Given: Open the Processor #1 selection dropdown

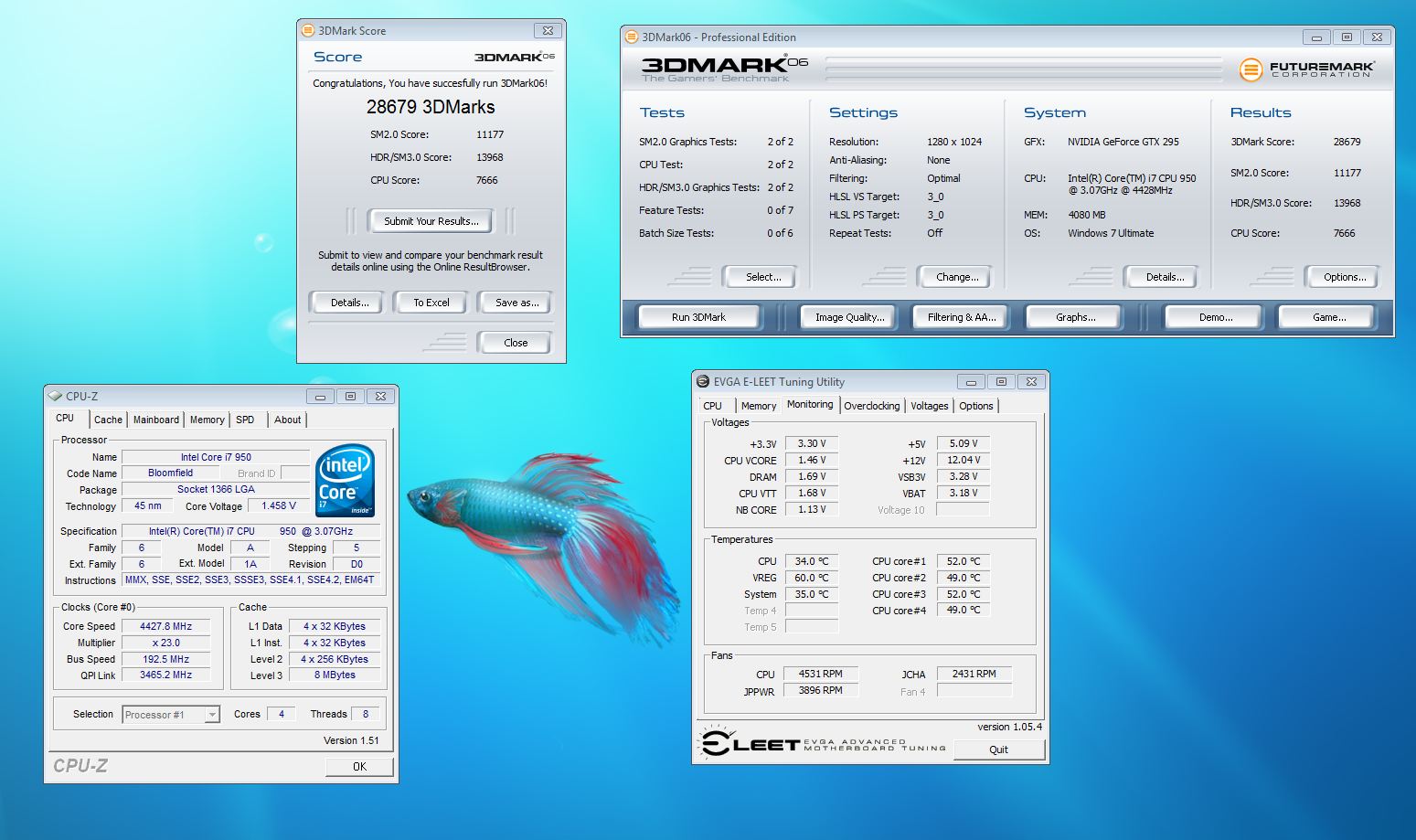Looking at the screenshot, I should pyautogui.click(x=171, y=715).
